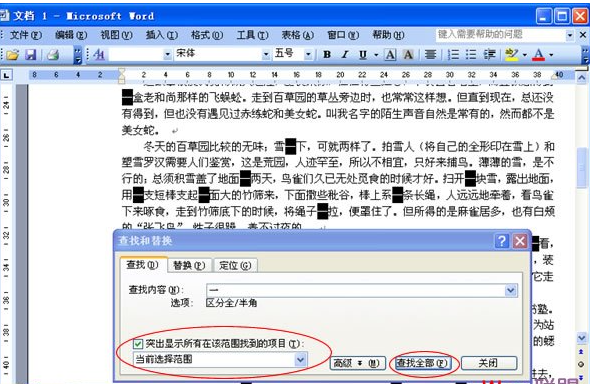Viewport: 590px width, 384px height.
Task: Open the Table menu
Action: coord(298,35)
